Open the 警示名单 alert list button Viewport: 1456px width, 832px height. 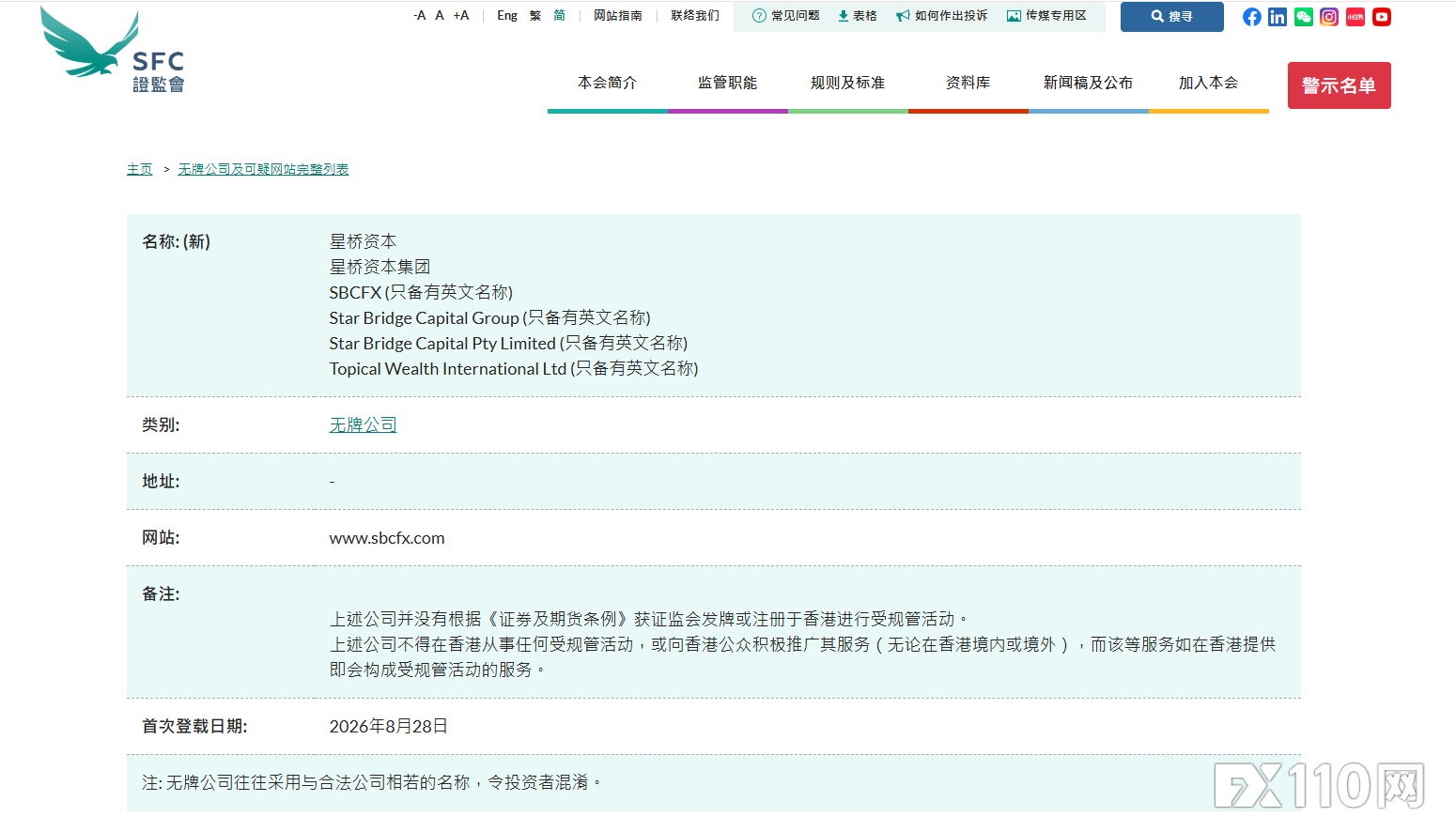1340,85
